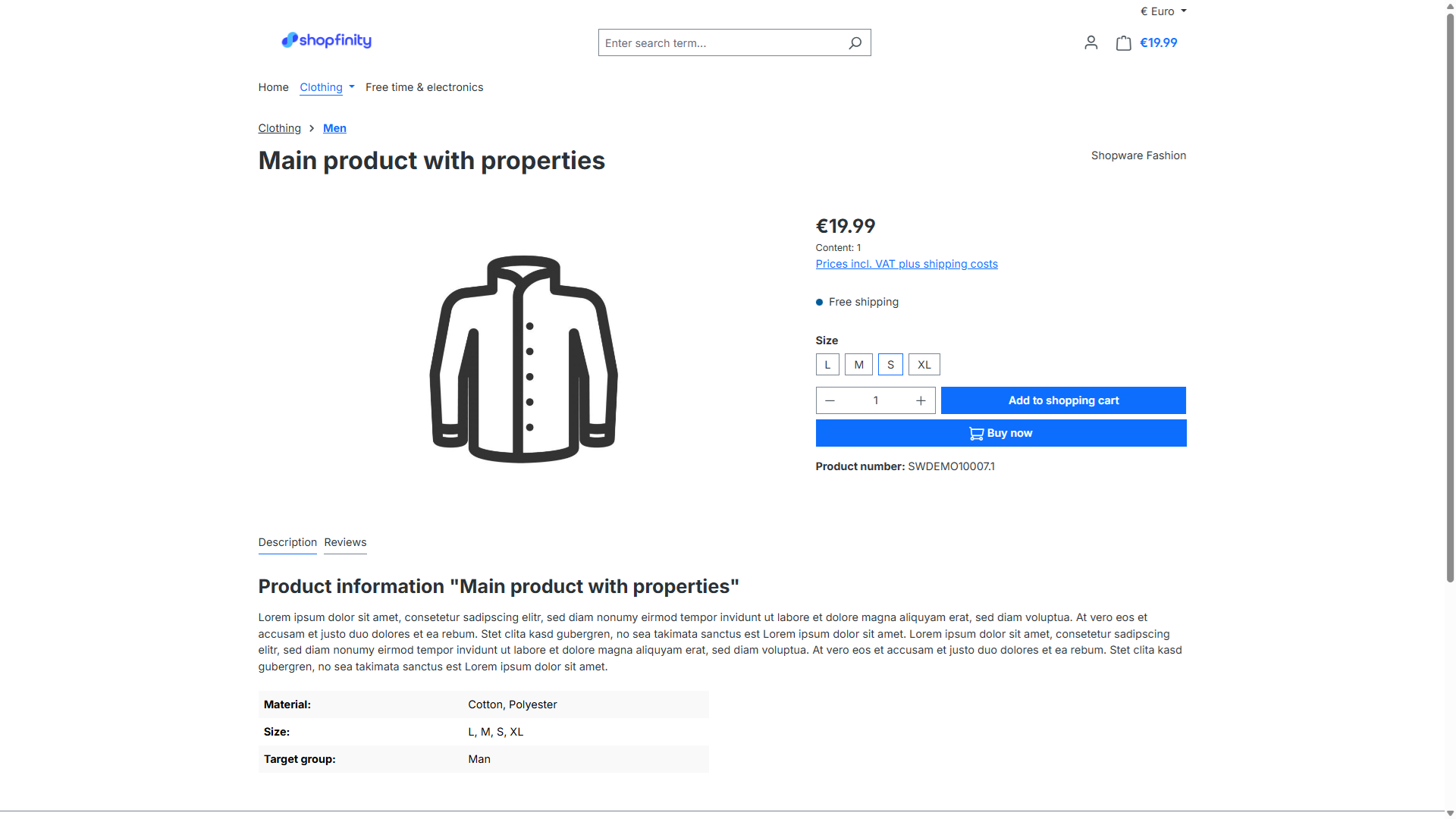Click Add to shopping cart button

point(1063,400)
